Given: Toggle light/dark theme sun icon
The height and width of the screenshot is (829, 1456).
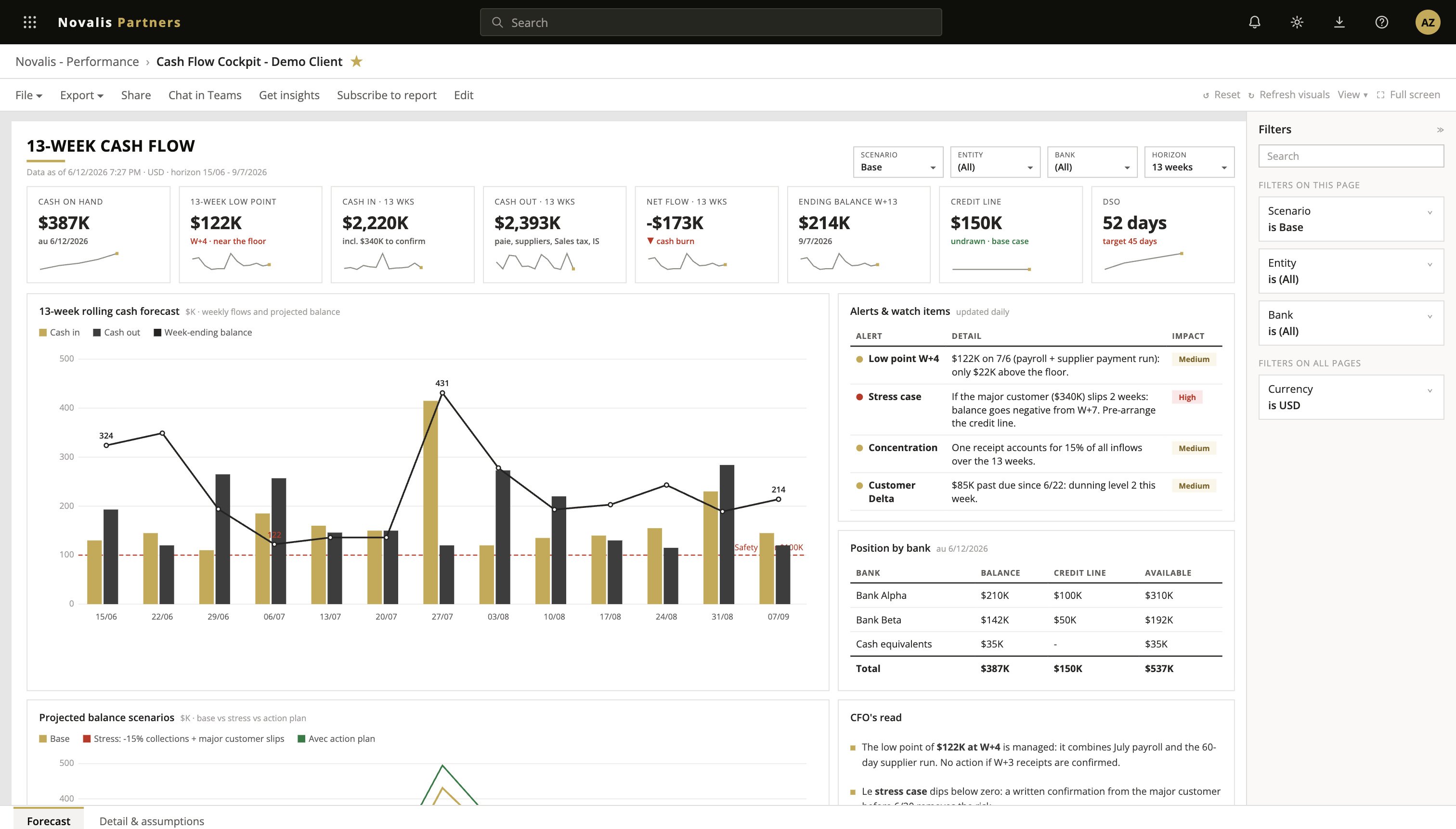Looking at the screenshot, I should click(1297, 22).
